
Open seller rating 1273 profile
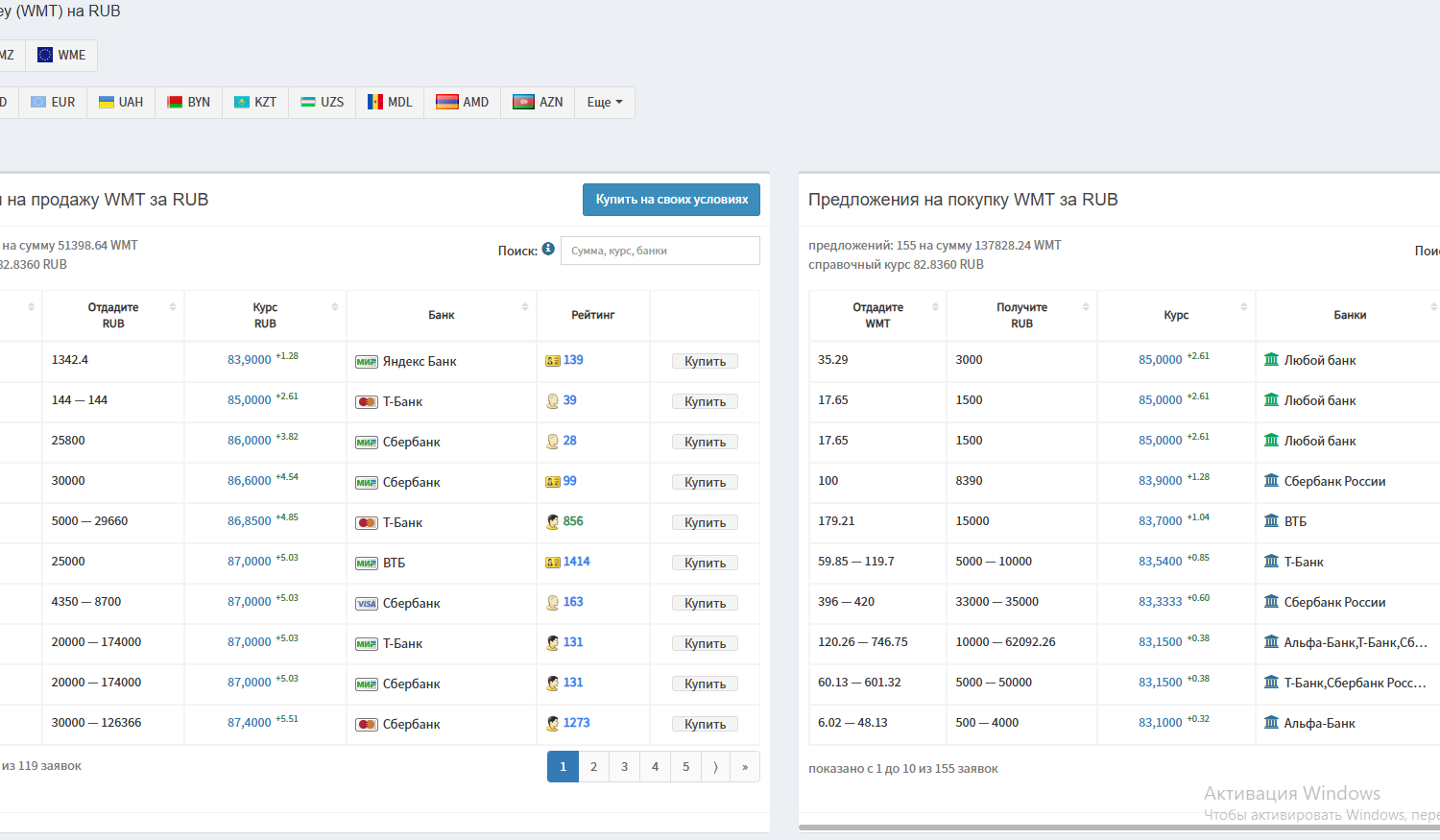point(577,723)
